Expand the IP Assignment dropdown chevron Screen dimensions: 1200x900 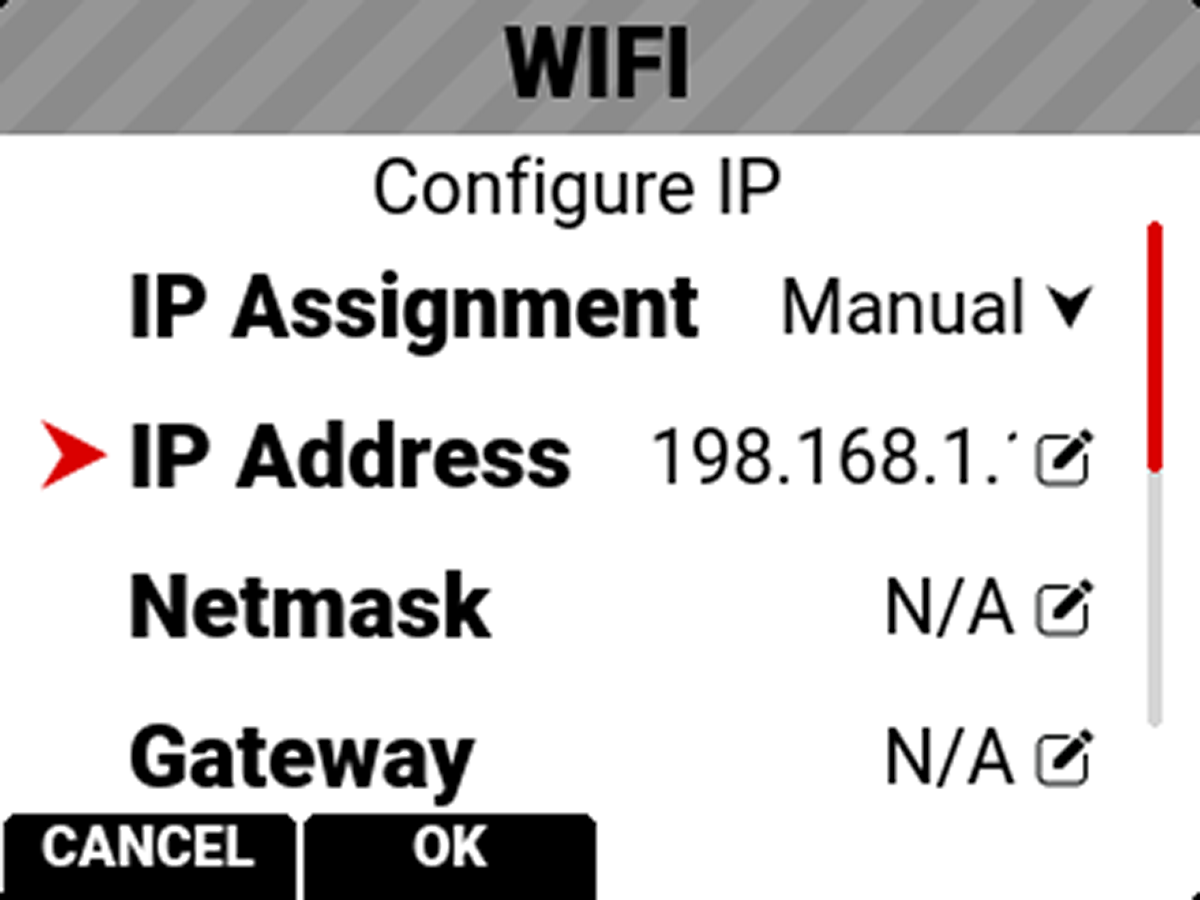(x=1069, y=307)
